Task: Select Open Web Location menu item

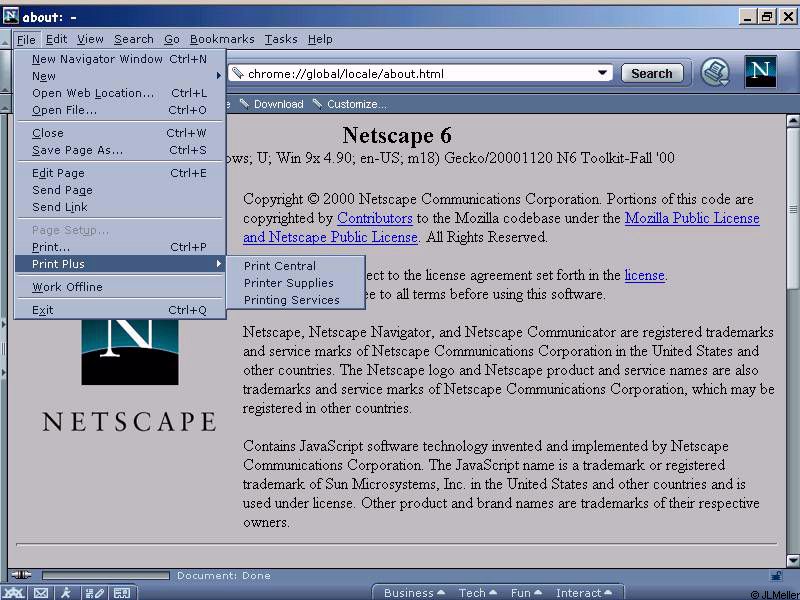Action: tap(120, 93)
